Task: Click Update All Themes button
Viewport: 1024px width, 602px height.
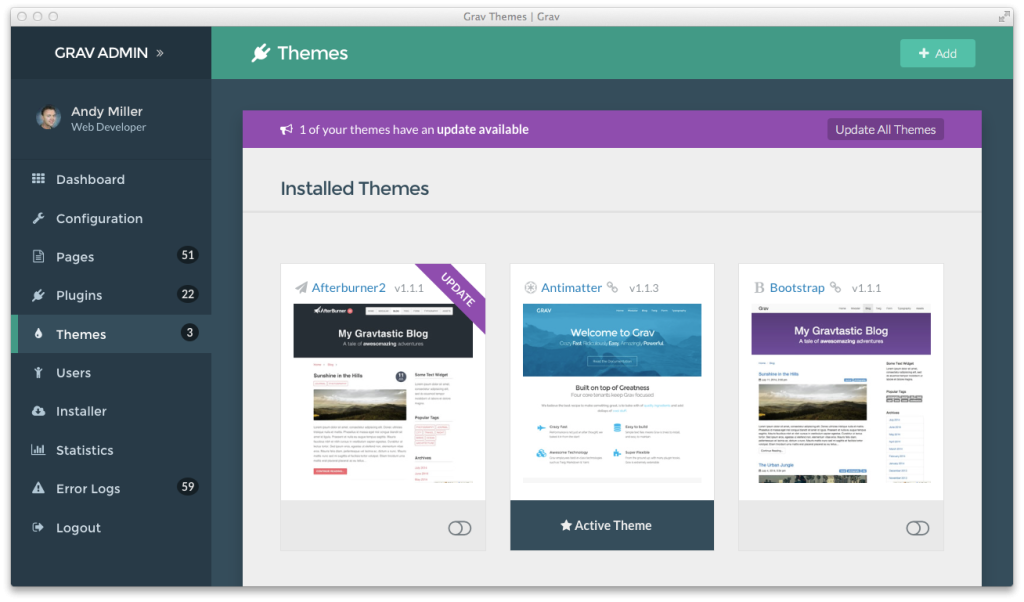Action: click(x=885, y=129)
